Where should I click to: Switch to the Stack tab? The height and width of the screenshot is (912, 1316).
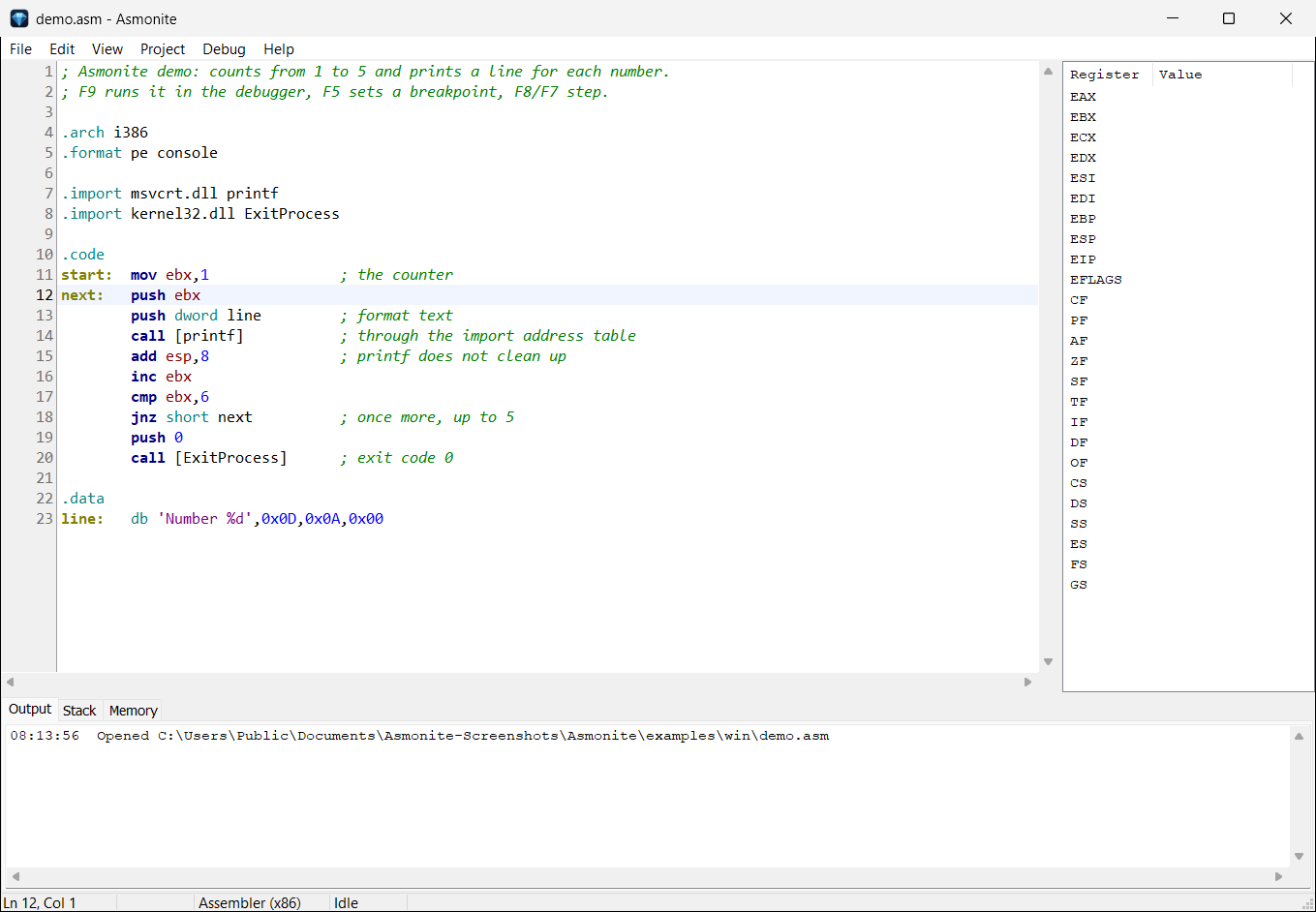[79, 711]
